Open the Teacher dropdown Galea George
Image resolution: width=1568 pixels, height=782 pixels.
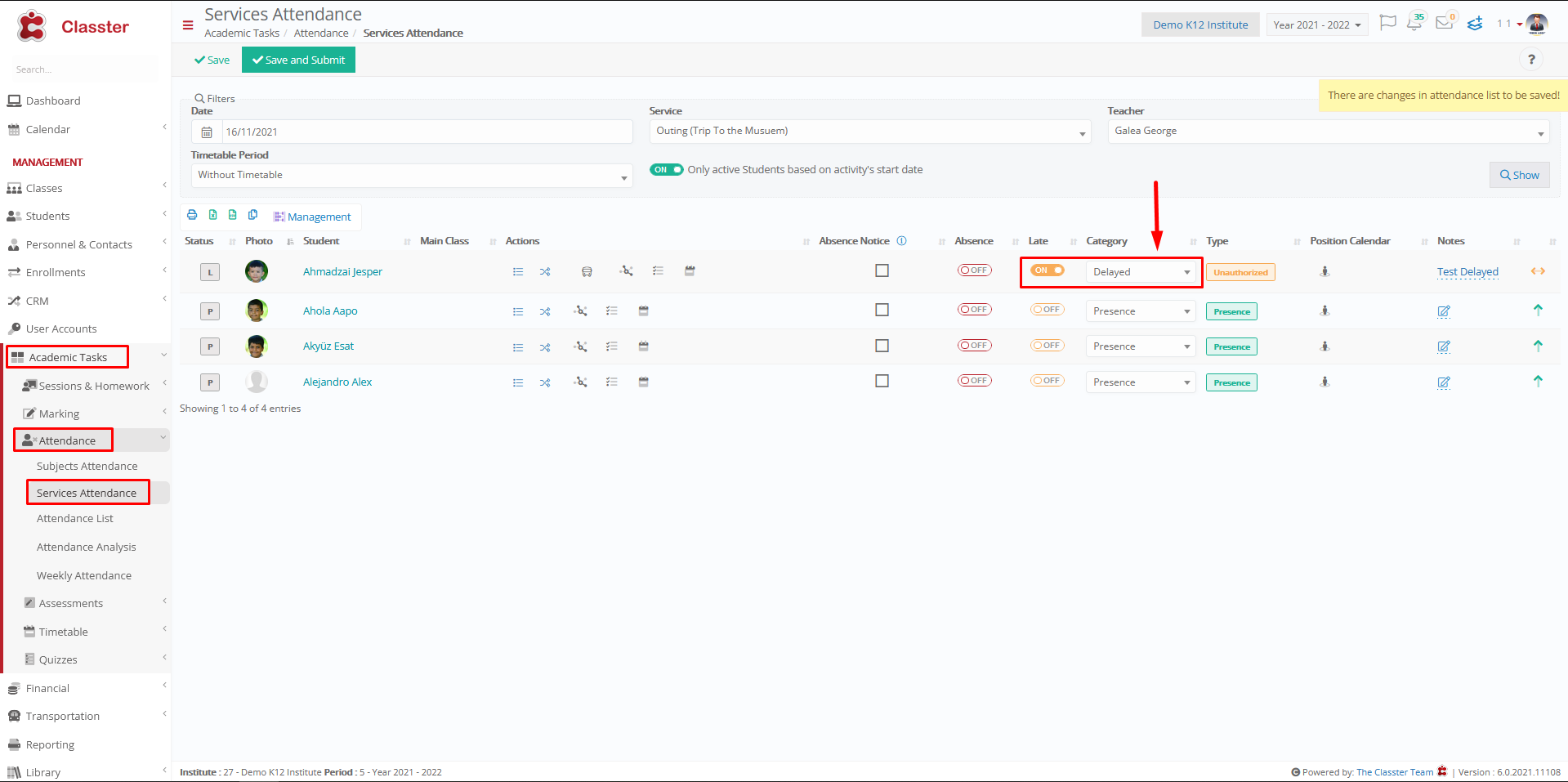tap(1329, 132)
